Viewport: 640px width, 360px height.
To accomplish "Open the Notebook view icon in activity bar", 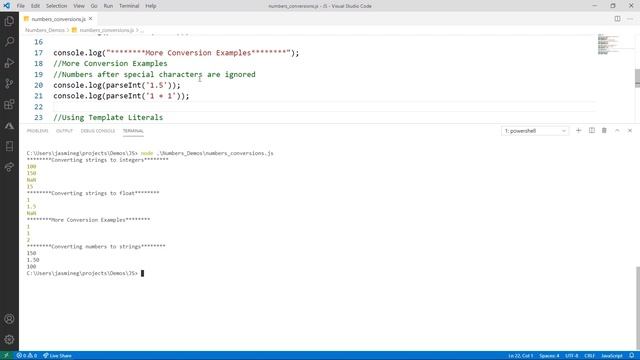I will (9, 146).
